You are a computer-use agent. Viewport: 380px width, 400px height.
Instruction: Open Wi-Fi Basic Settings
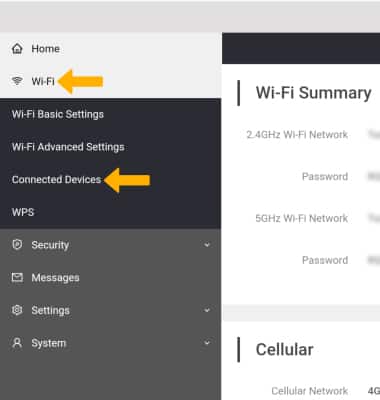click(x=58, y=114)
